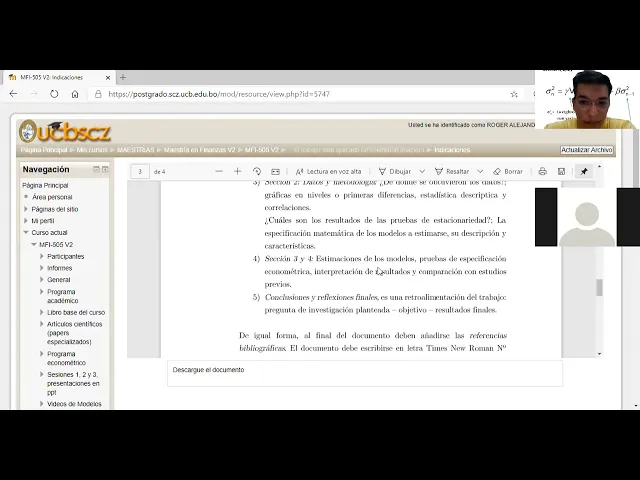
Task: Save the PDF with disk icon
Action: point(561,171)
